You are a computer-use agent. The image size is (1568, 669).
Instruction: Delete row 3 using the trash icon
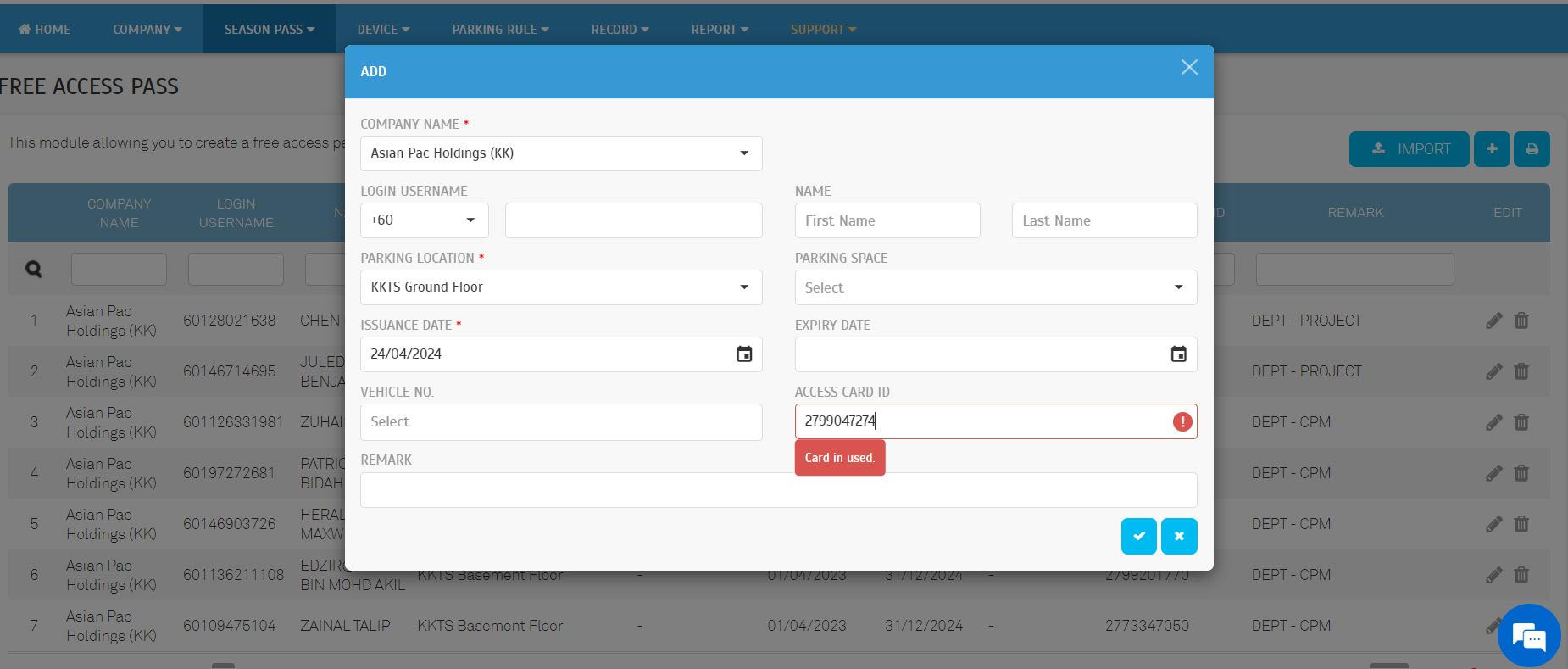point(1521,422)
